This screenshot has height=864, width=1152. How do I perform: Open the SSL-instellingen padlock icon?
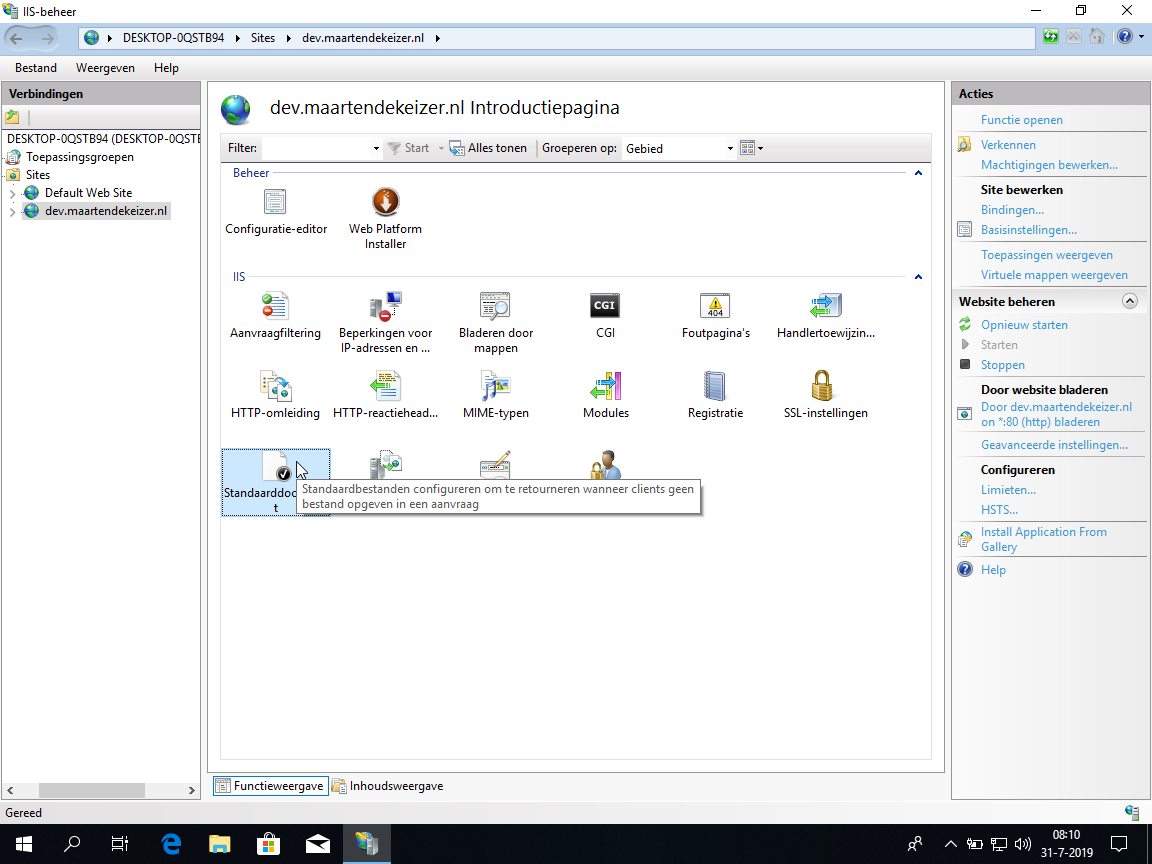coord(822,386)
